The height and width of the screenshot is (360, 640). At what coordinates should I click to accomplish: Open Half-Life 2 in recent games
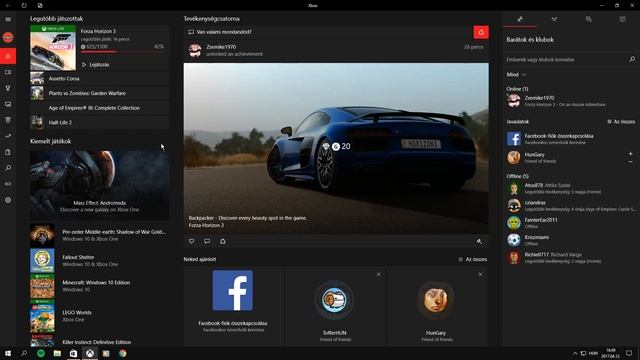tap(99, 122)
